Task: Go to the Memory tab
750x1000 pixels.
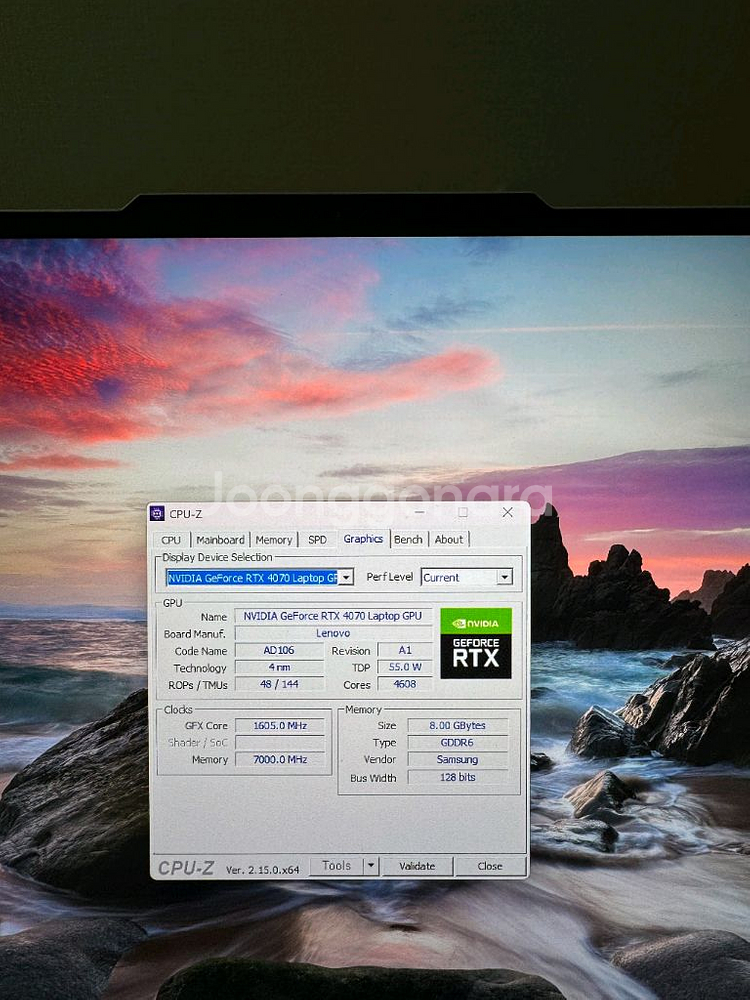Action: [273, 539]
